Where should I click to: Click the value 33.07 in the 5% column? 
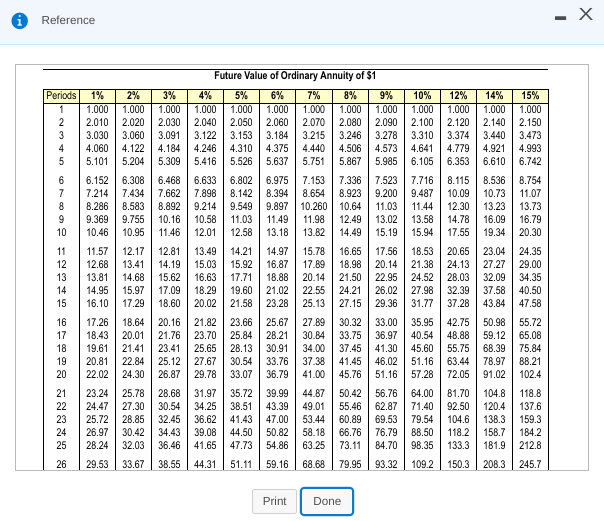point(241,374)
